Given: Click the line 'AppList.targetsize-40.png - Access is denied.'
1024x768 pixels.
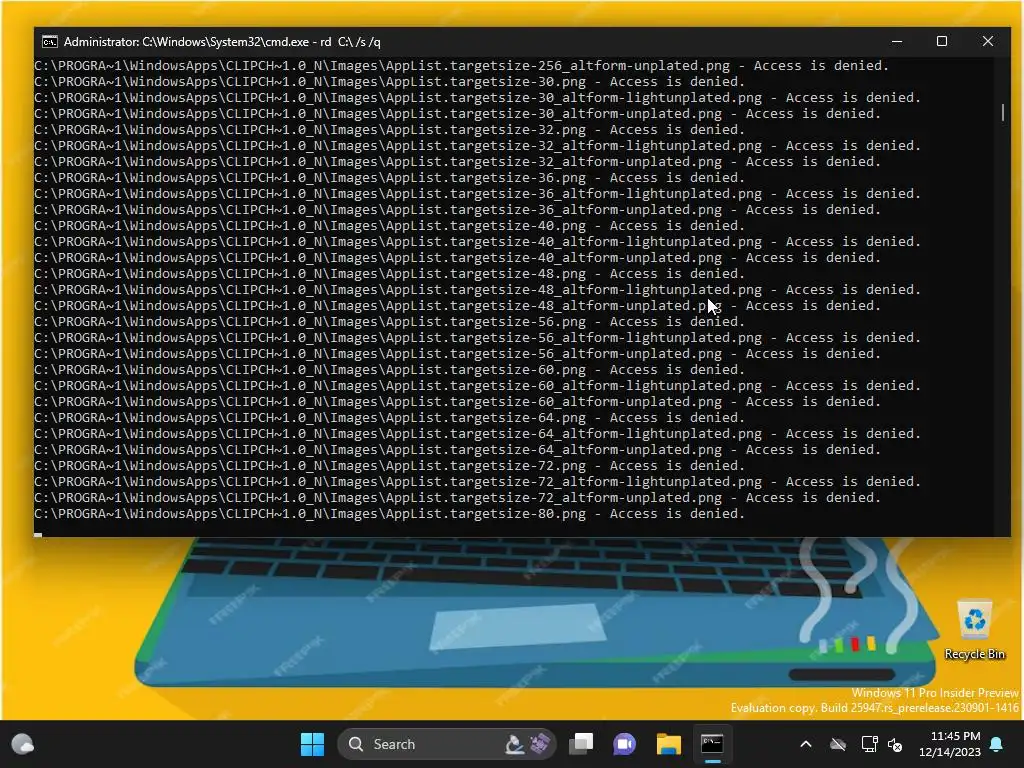Looking at the screenshot, I should tap(389, 226).
